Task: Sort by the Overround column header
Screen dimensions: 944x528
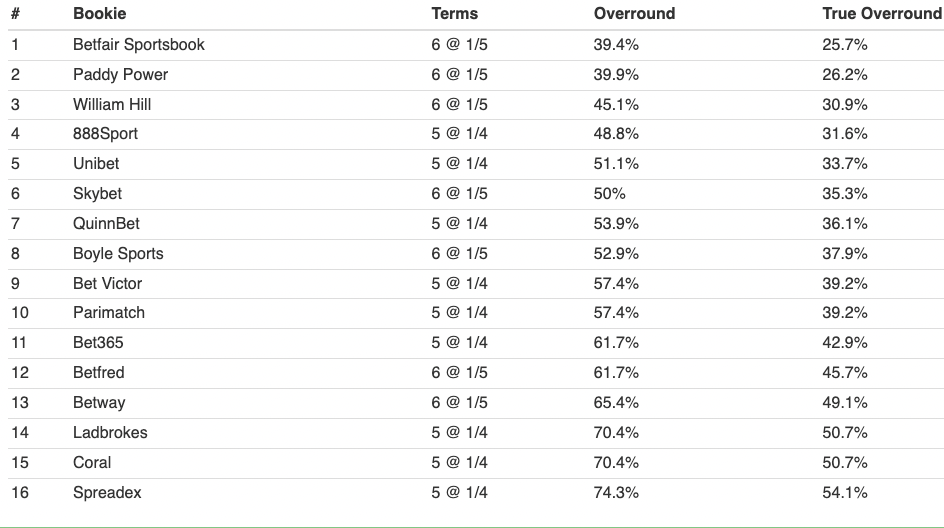Action: (634, 13)
